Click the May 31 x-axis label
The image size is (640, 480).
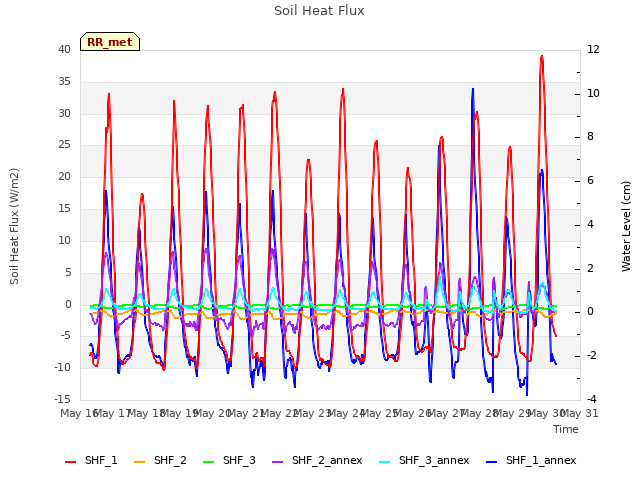(x=579, y=413)
